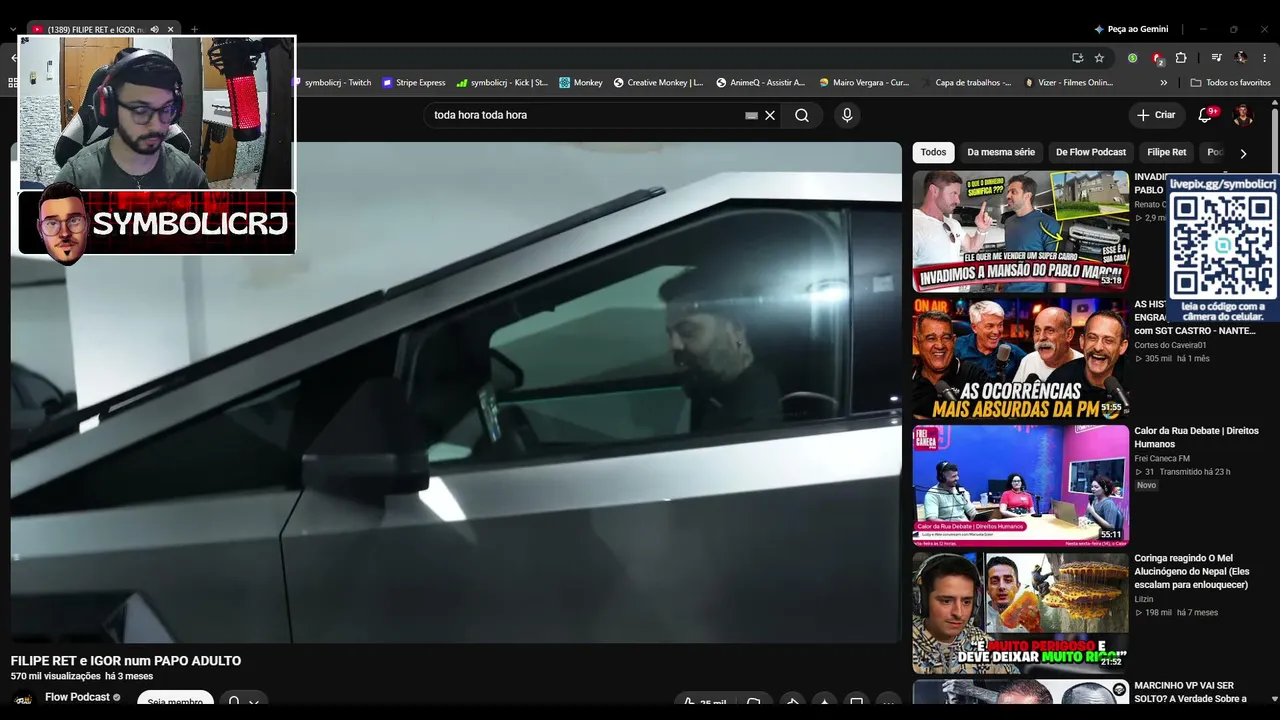This screenshot has height=720, width=1280.
Task: Click the red extension icon with badge 2
Action: (x=1157, y=58)
